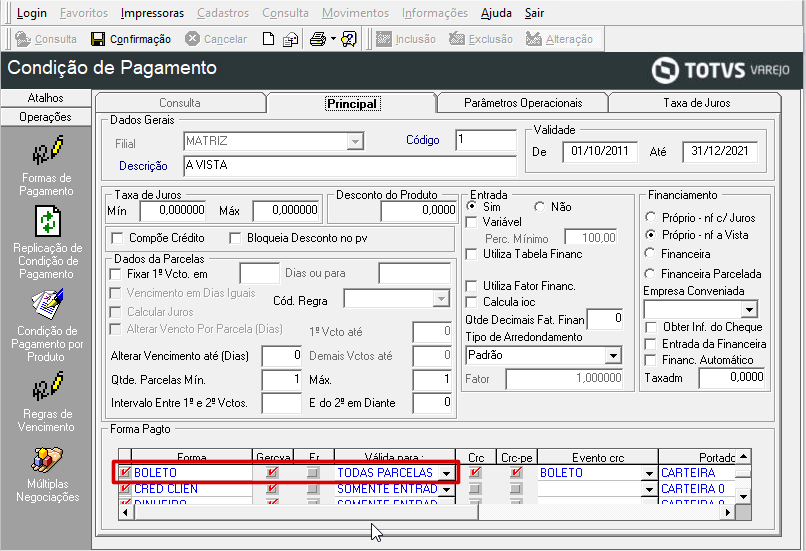
Task: Click the Validade De date field
Action: 600,152
